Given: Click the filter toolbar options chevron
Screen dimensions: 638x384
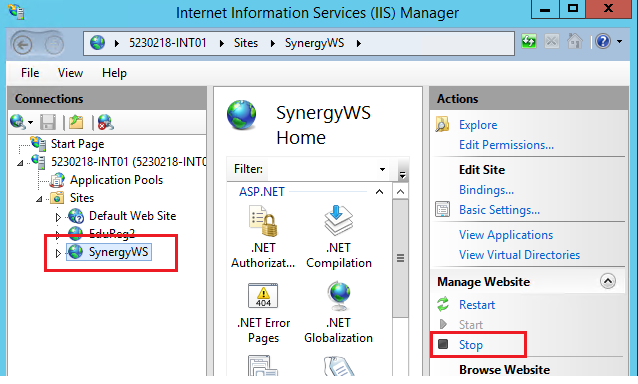Looking at the screenshot, I should (x=402, y=174).
